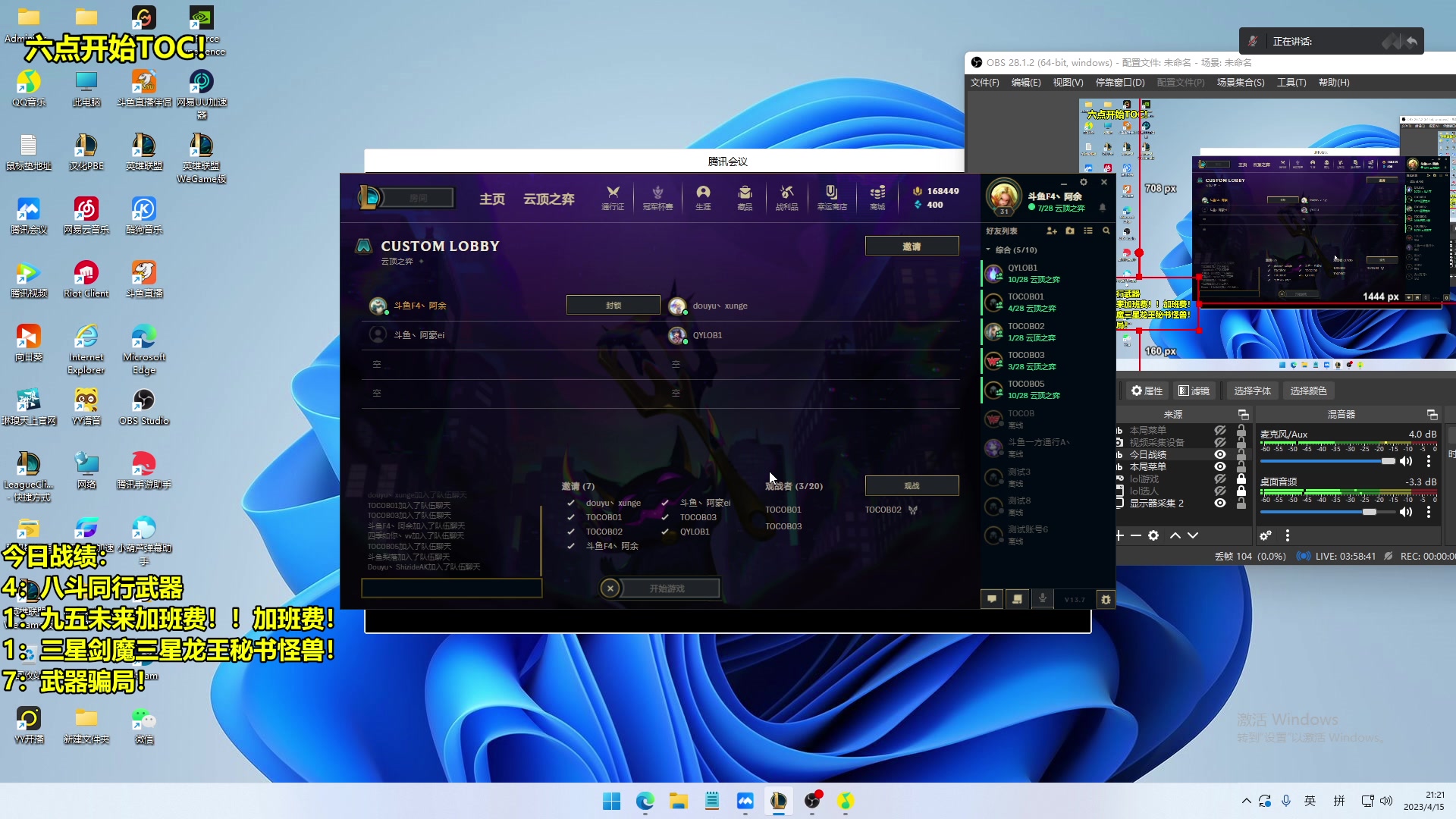1456x819 pixels.
Task: Click search icon in friends list
Action: (x=1106, y=231)
